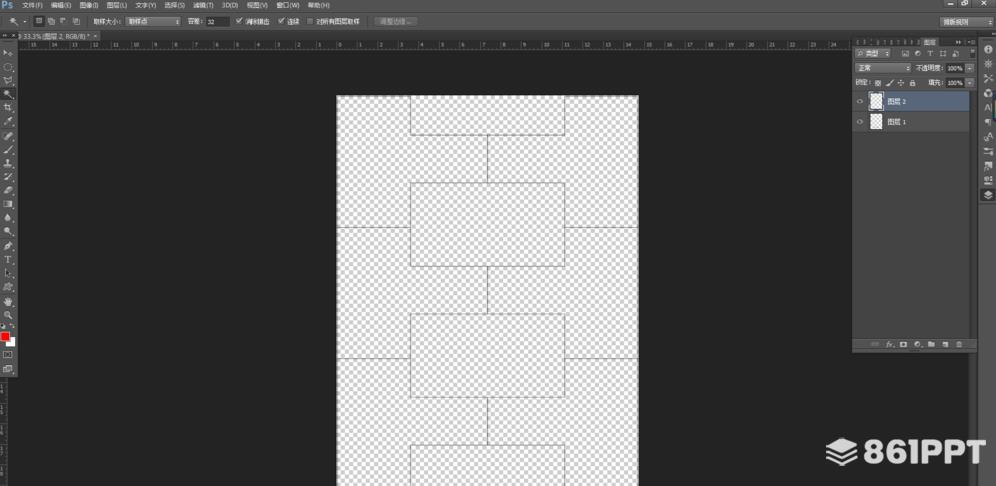Image resolution: width=996 pixels, height=486 pixels.
Task: Select the Pen tool
Action: (x=8, y=246)
